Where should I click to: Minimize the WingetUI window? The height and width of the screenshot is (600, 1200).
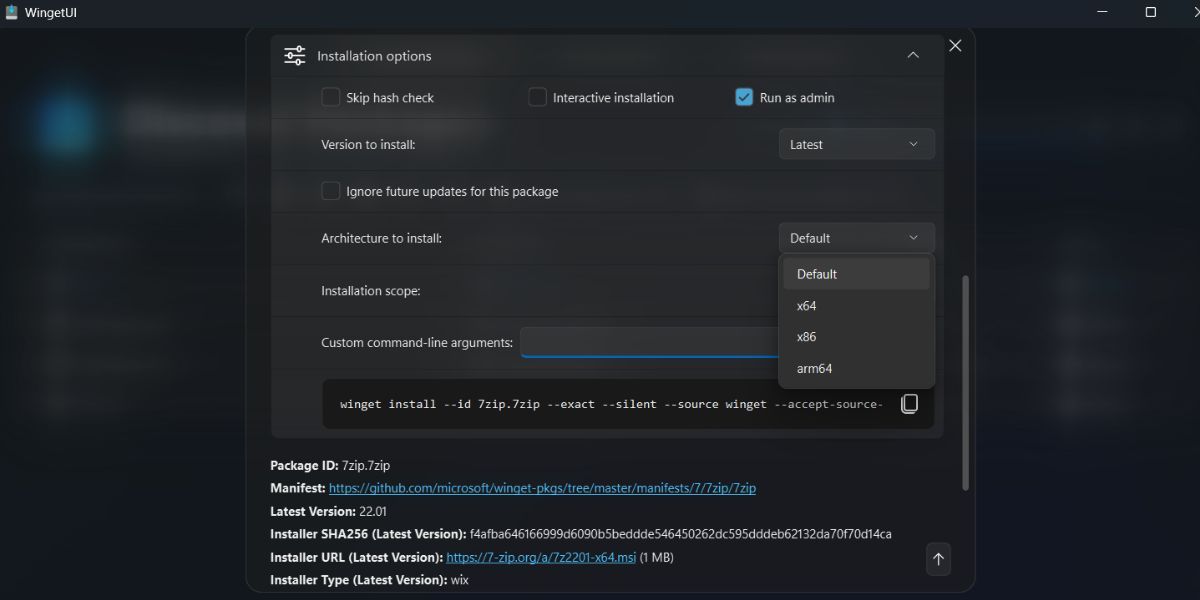(x=1105, y=12)
